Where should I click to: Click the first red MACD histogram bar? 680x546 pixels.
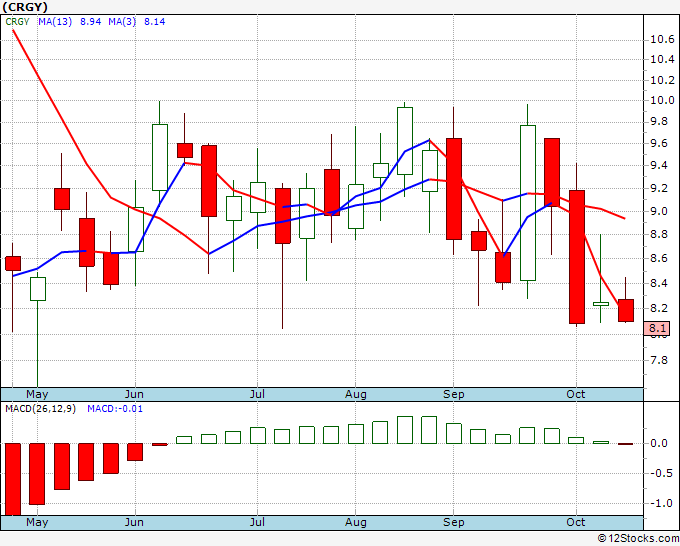click(13, 479)
